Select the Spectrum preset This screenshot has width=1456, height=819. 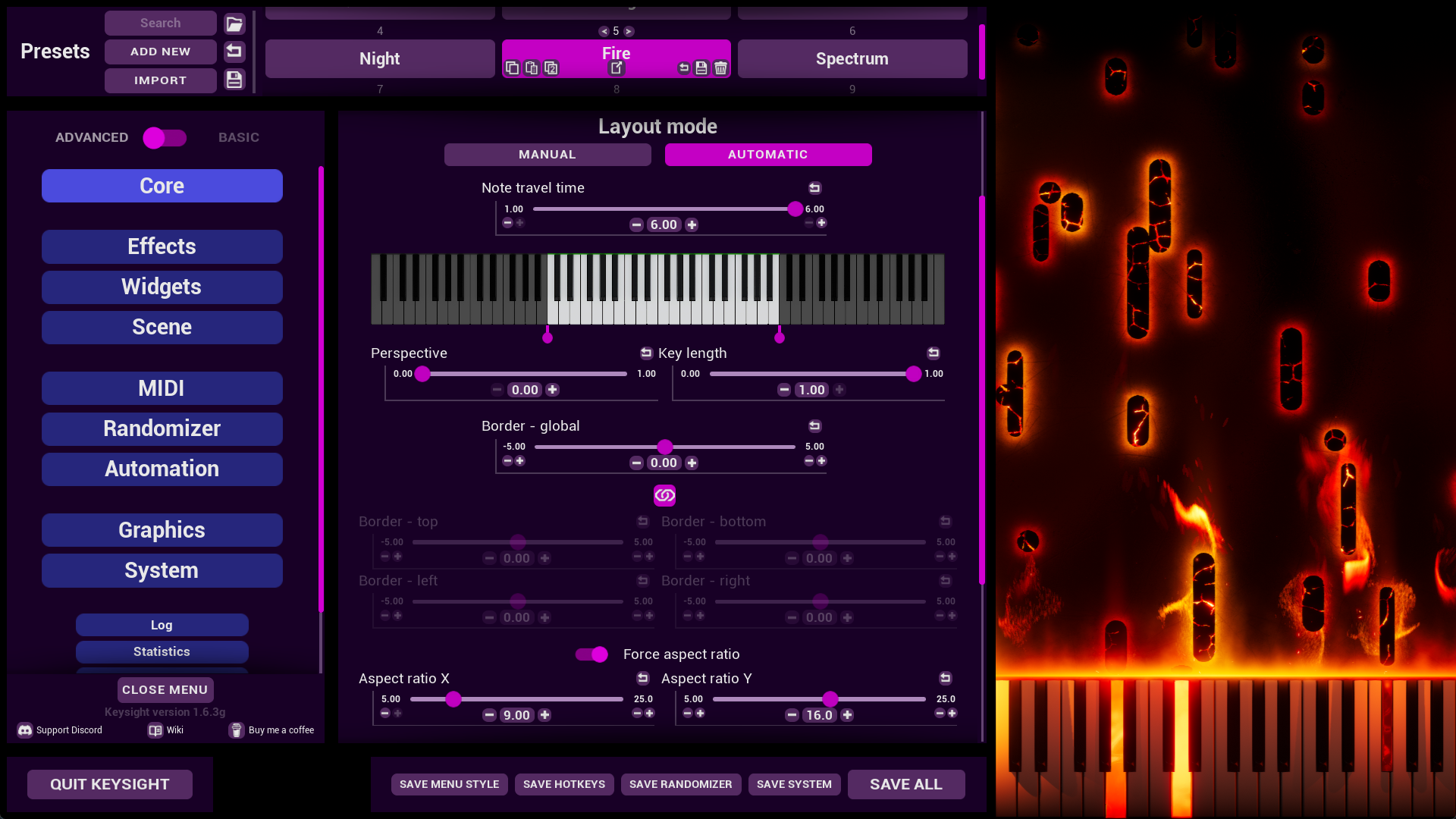[852, 58]
